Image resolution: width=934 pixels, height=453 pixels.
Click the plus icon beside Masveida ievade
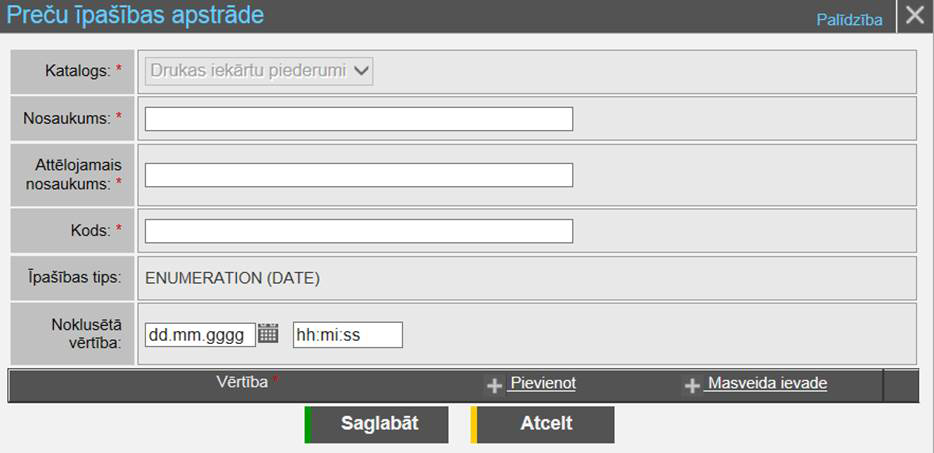point(692,385)
